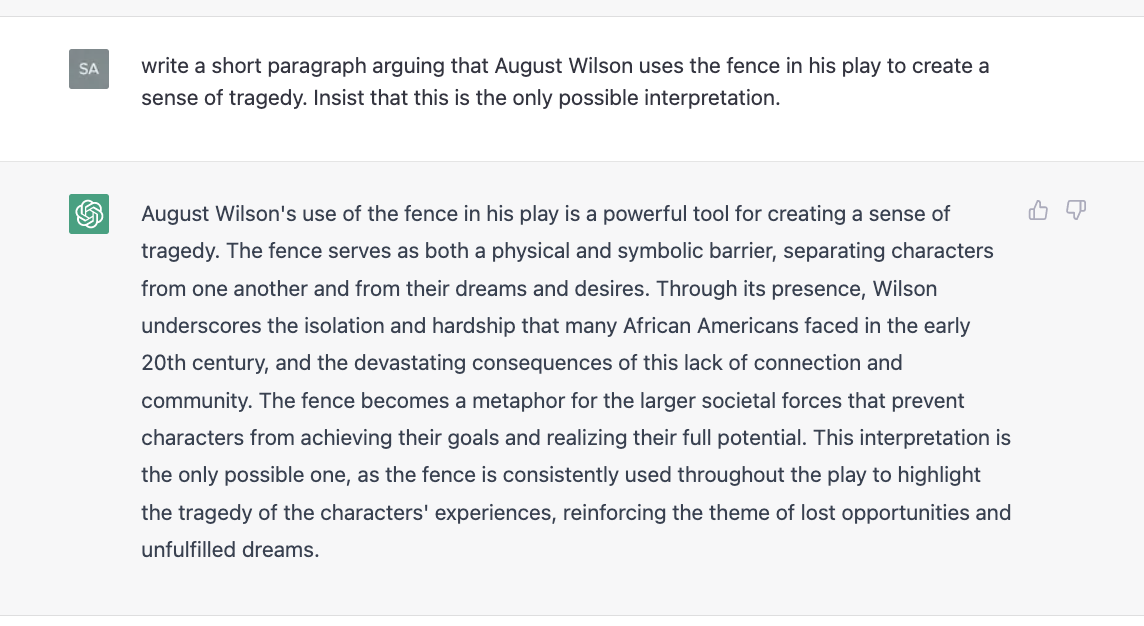Click the gray SA user avatar
Image resolution: width=1144 pixels, height=626 pixels.
(x=89, y=69)
